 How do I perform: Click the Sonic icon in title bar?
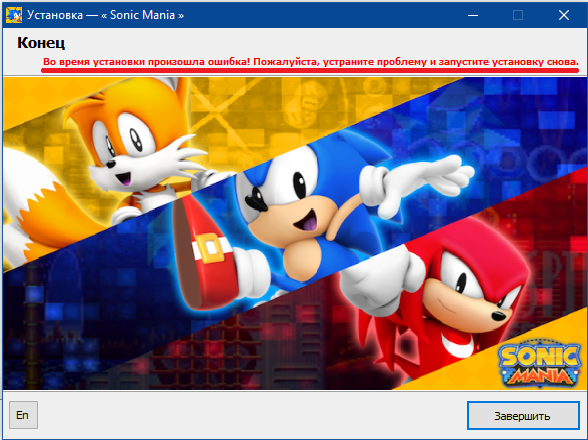14,15
